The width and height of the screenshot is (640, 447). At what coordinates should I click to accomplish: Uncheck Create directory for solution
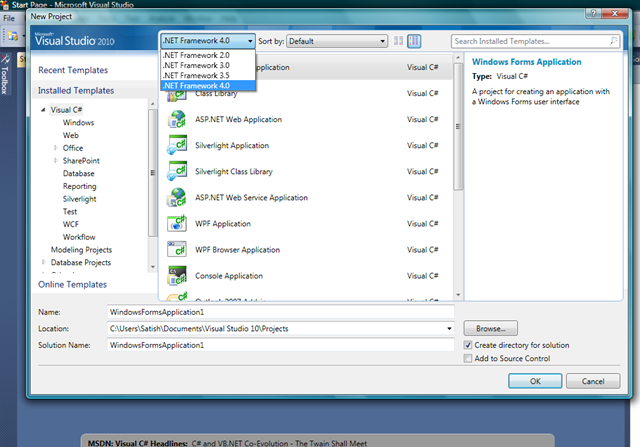(468, 345)
